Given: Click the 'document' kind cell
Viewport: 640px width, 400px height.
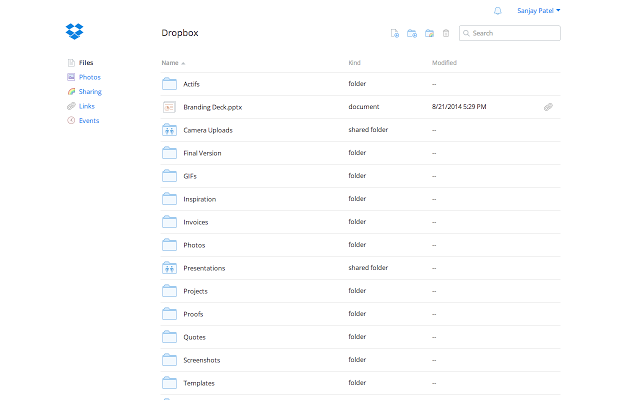Looking at the screenshot, I should coord(364,107).
